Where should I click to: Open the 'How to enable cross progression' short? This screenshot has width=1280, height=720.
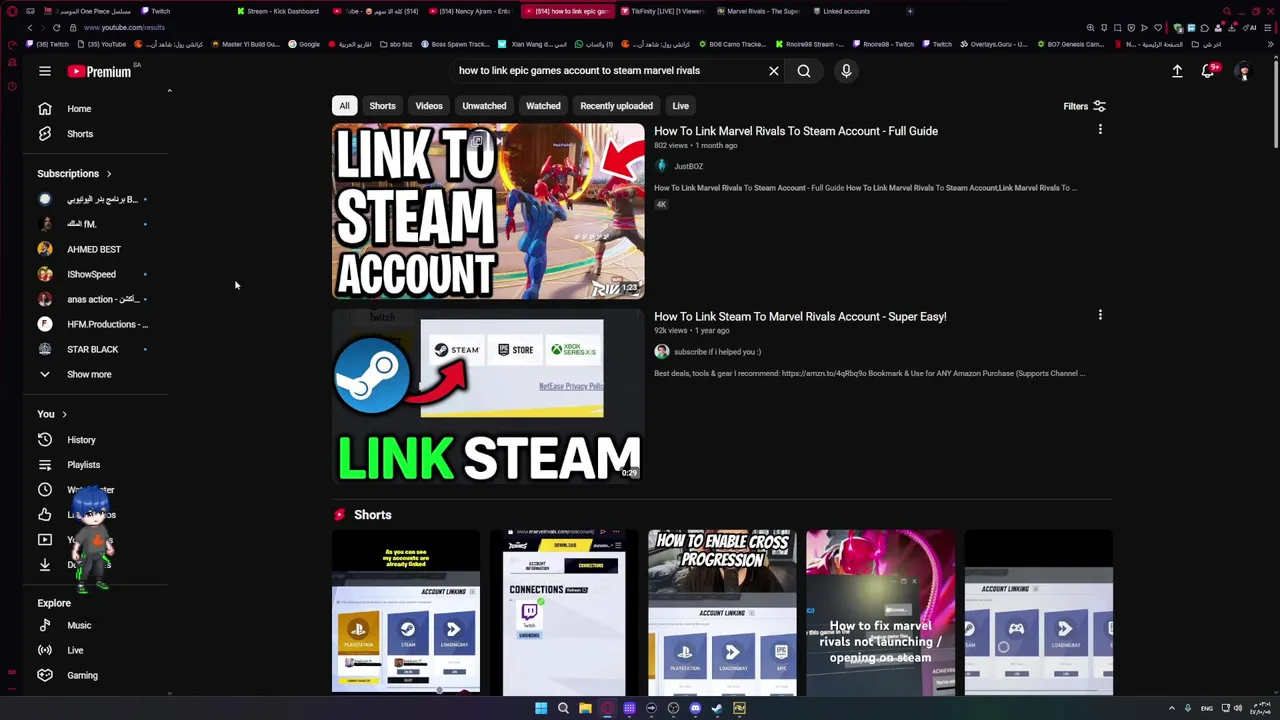coord(722,612)
